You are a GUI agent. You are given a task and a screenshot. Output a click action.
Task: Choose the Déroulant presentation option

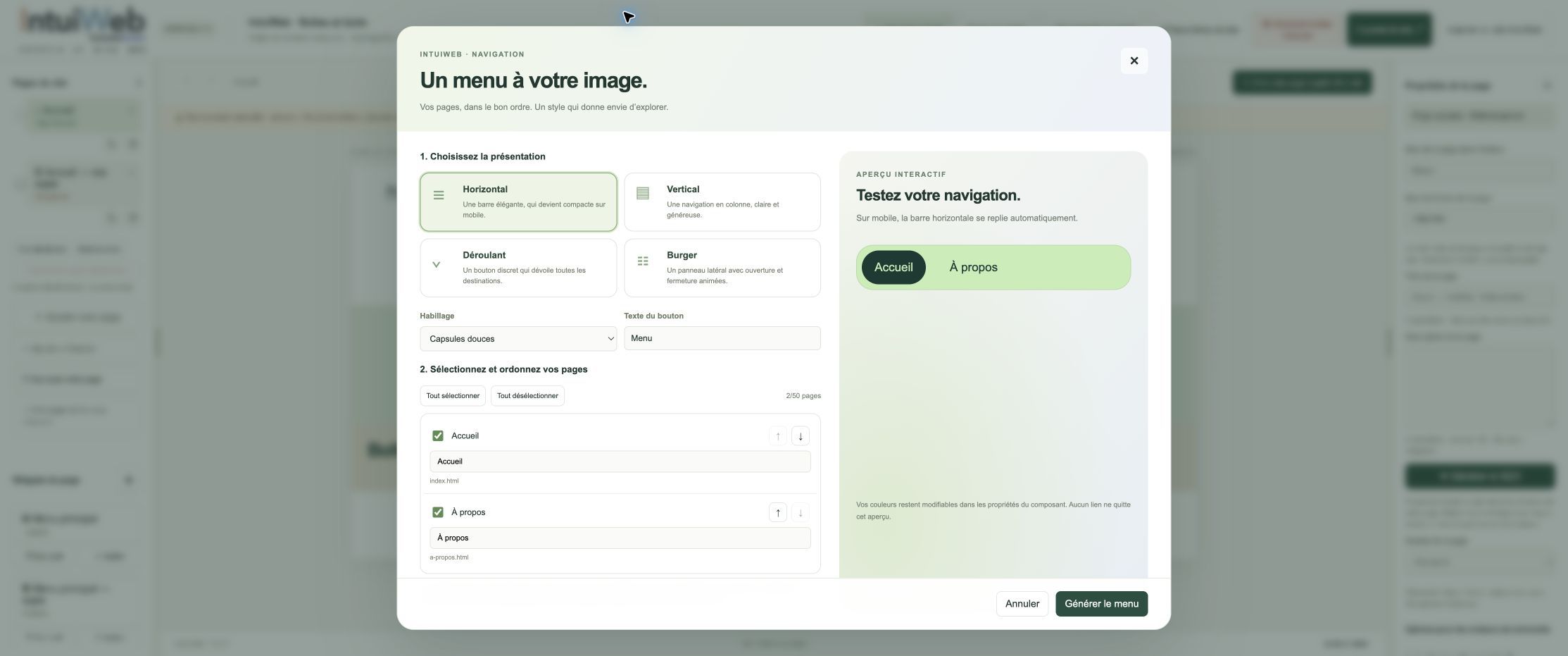tap(518, 268)
